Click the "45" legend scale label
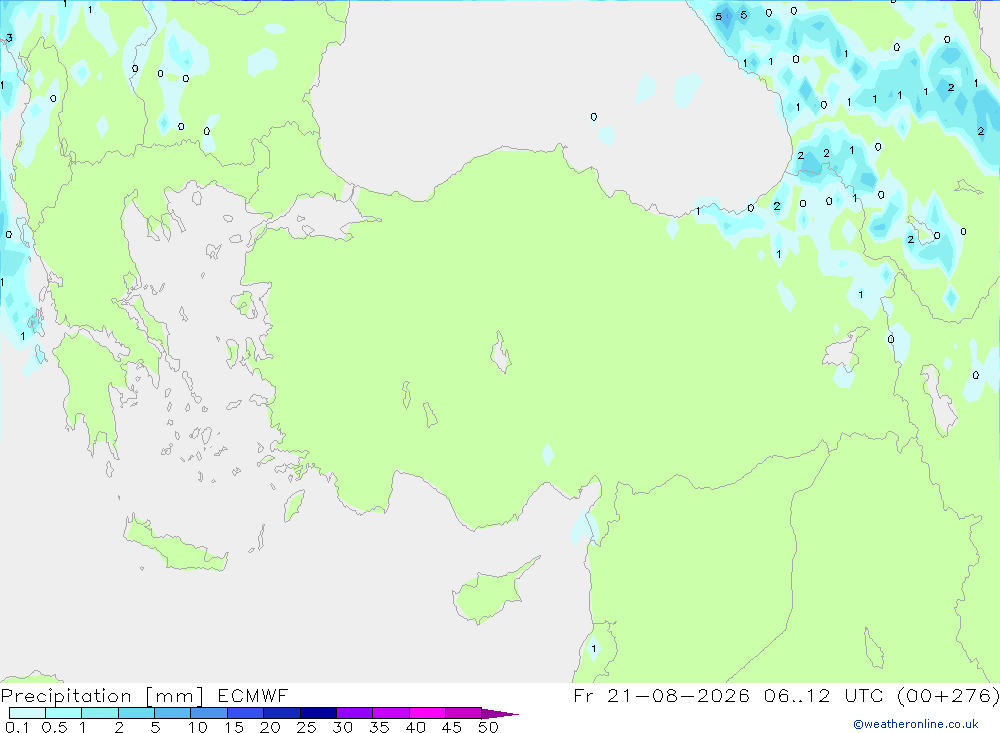This screenshot has height=733, width=1000. pos(452,727)
